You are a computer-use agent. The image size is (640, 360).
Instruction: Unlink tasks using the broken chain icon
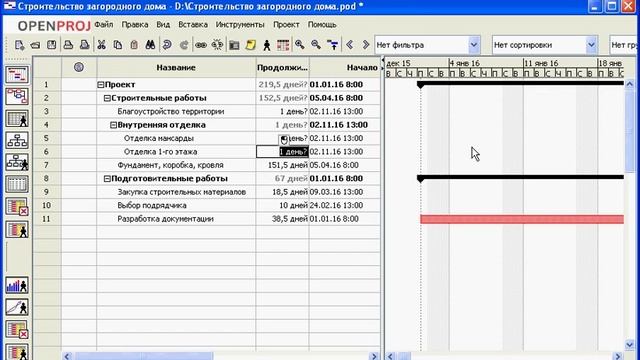[x=218, y=45]
